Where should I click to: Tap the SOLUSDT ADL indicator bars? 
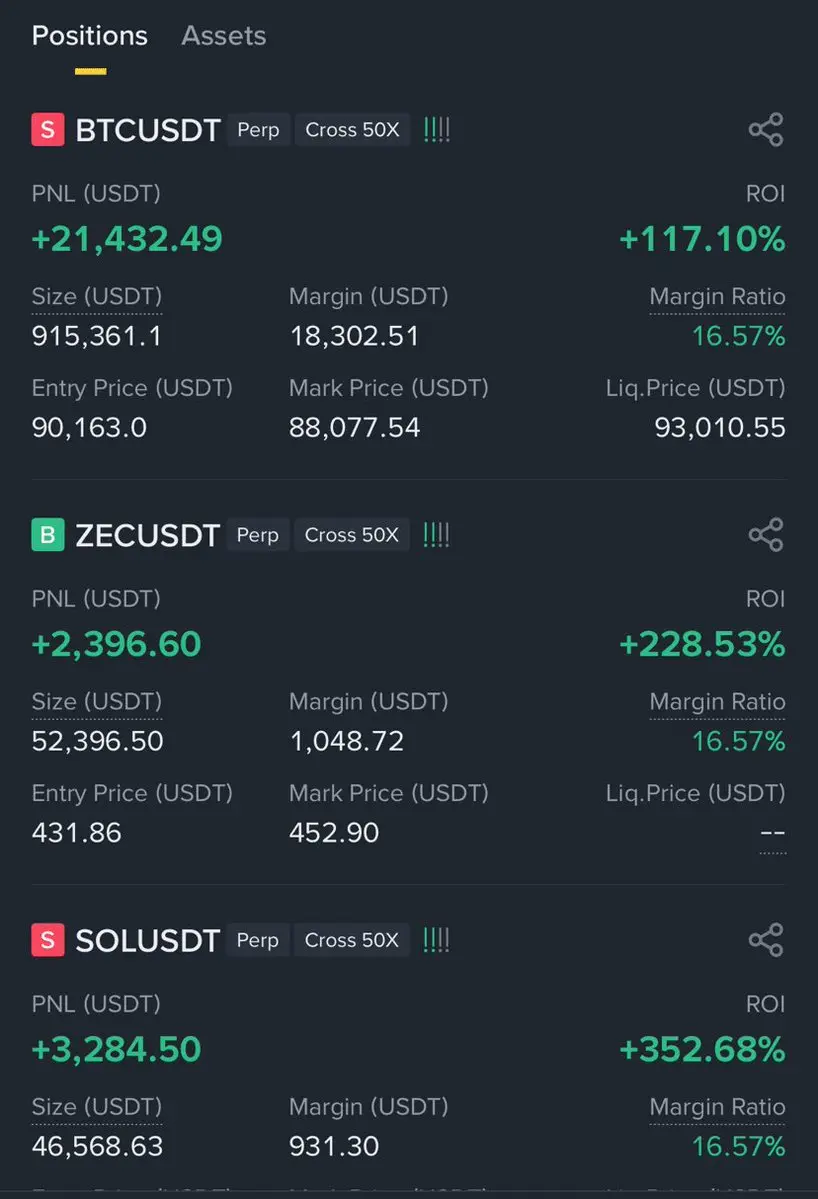(436, 940)
